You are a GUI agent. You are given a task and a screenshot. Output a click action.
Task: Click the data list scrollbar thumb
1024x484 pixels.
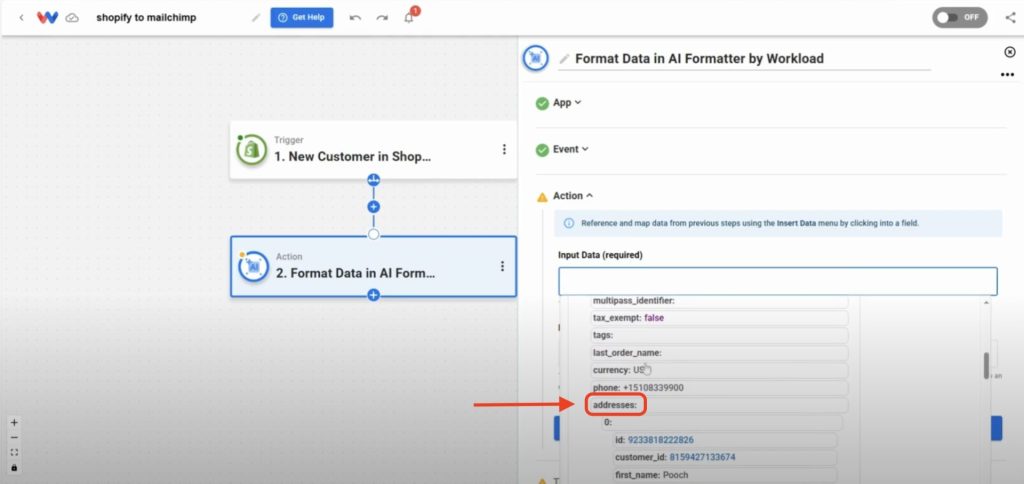tap(986, 366)
